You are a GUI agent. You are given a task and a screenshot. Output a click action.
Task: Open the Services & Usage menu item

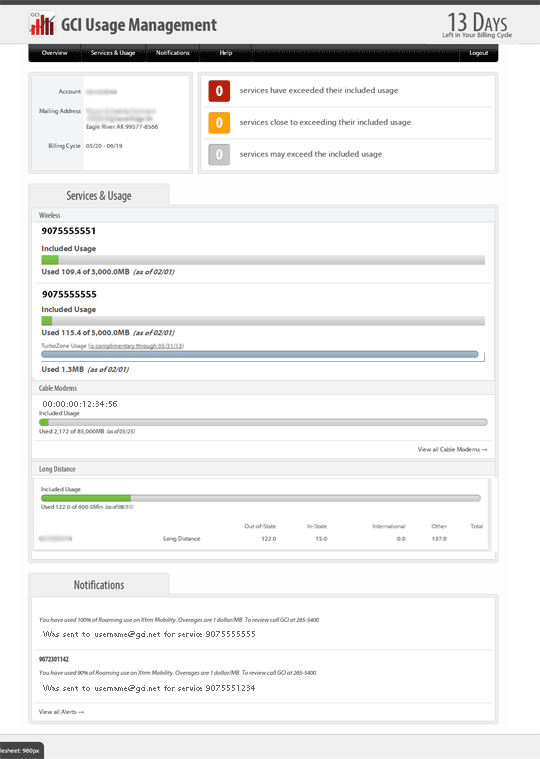coord(113,53)
